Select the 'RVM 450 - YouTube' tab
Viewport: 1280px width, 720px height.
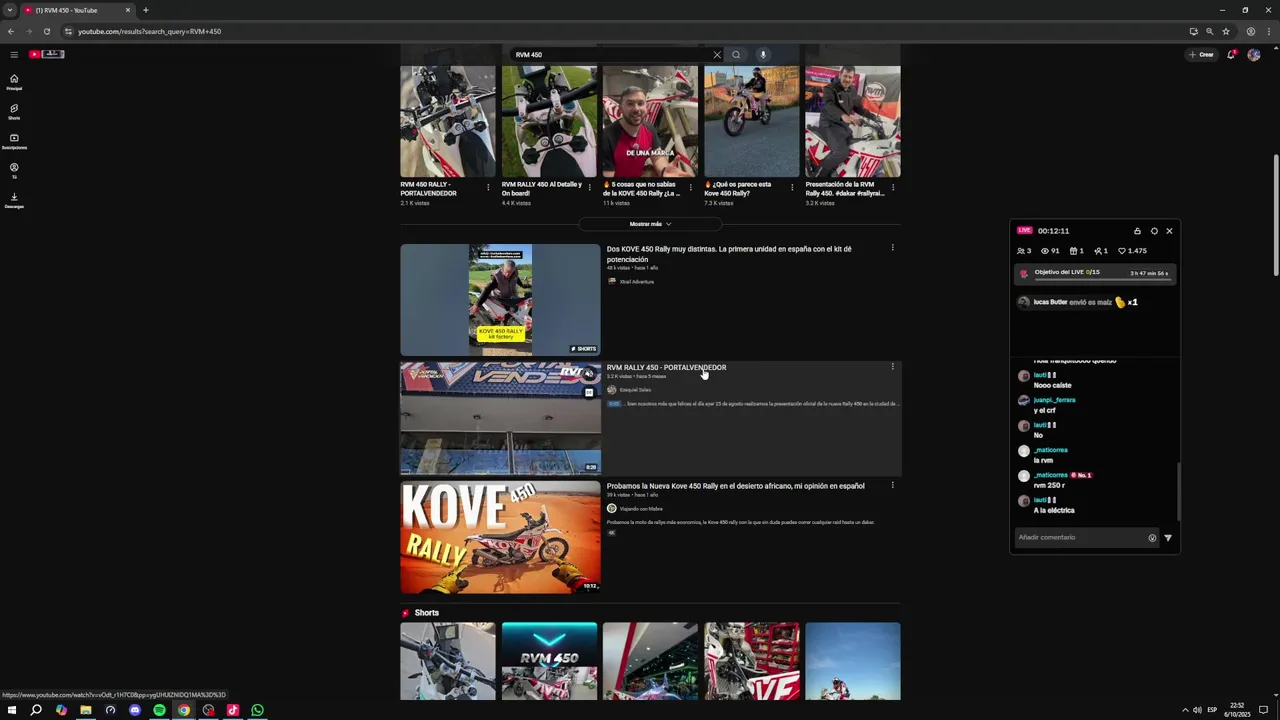pos(77,10)
